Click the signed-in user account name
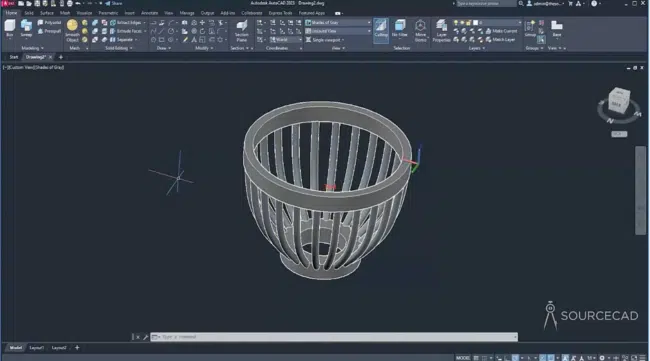 click(548, 3)
